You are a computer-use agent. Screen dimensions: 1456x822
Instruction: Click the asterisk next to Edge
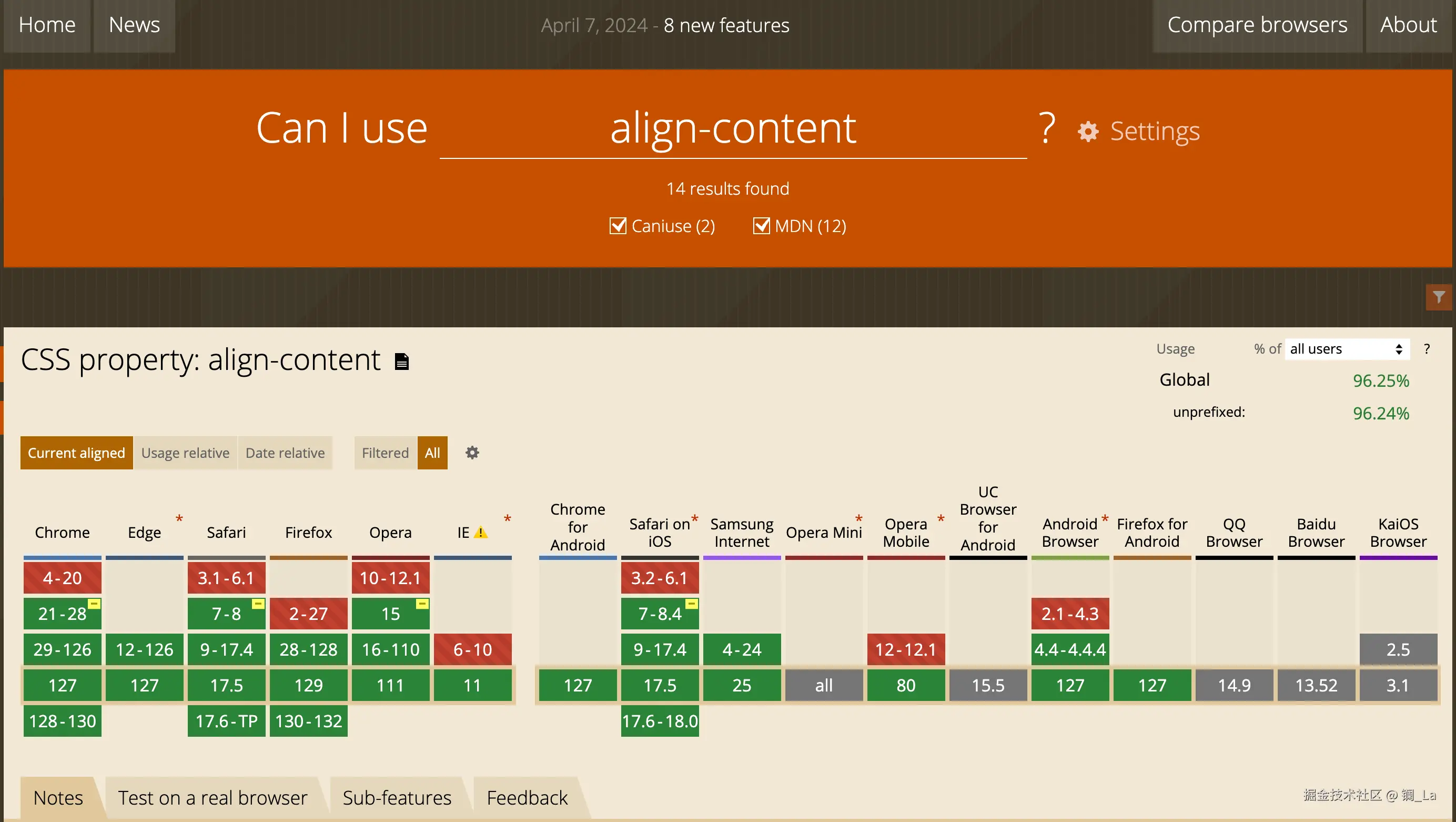pos(179,519)
